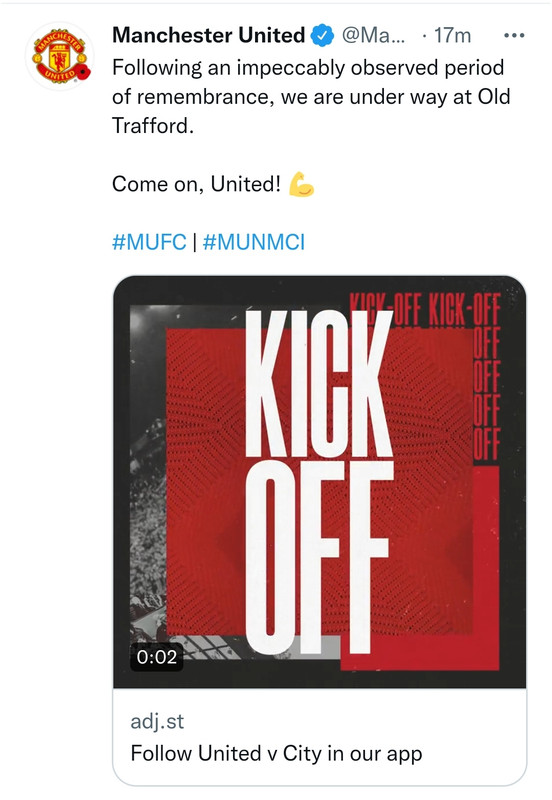552x800 pixels.
Task: Click 'Follow United v City in our app'
Action: (277, 754)
